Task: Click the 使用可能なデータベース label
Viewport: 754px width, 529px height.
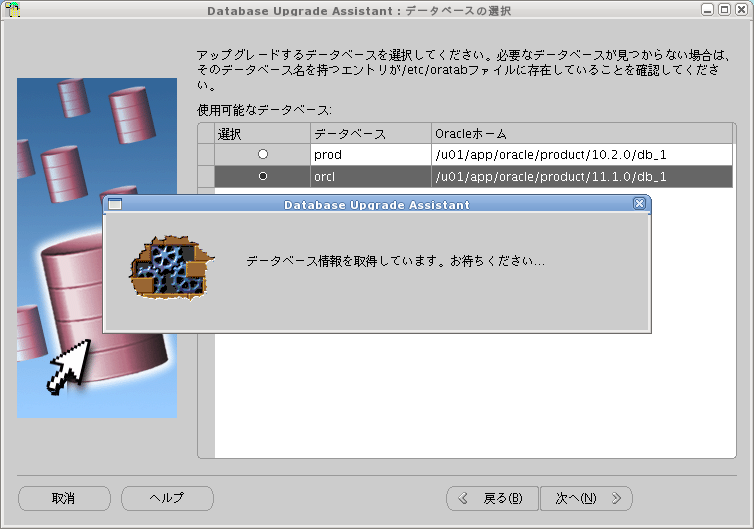Action: coord(264,110)
